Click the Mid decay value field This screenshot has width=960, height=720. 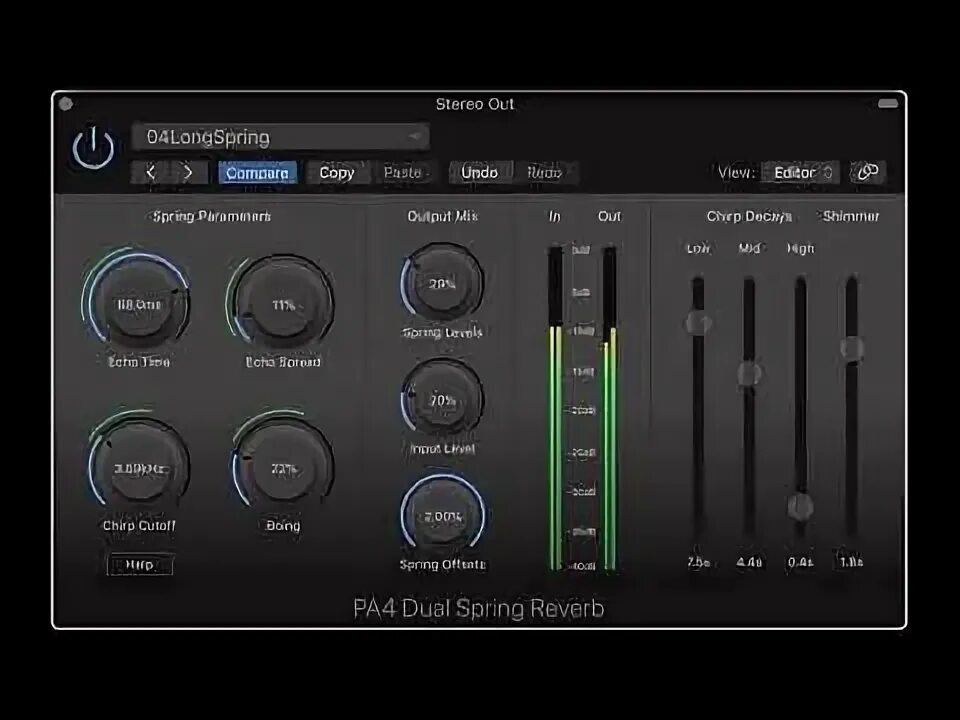coord(749,561)
